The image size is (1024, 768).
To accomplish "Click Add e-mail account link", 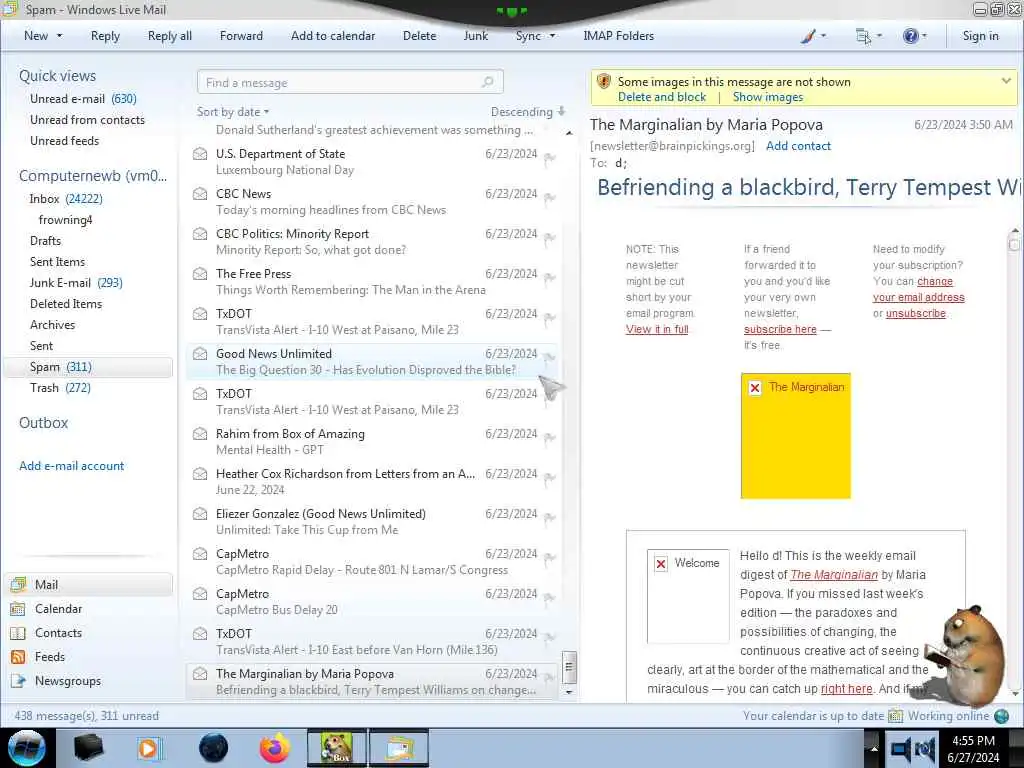I will pos(71,466).
